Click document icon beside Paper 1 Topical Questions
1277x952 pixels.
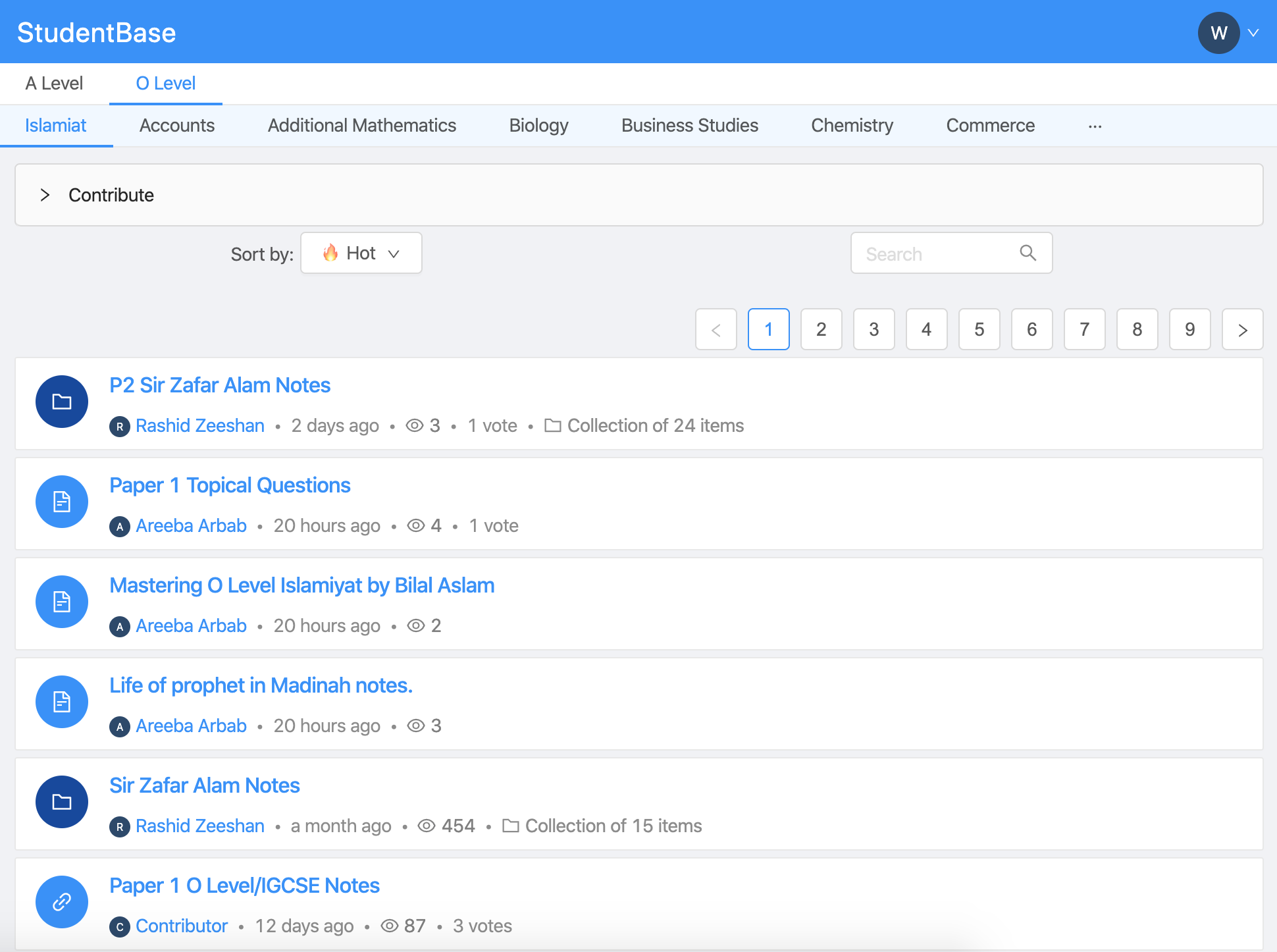62,502
